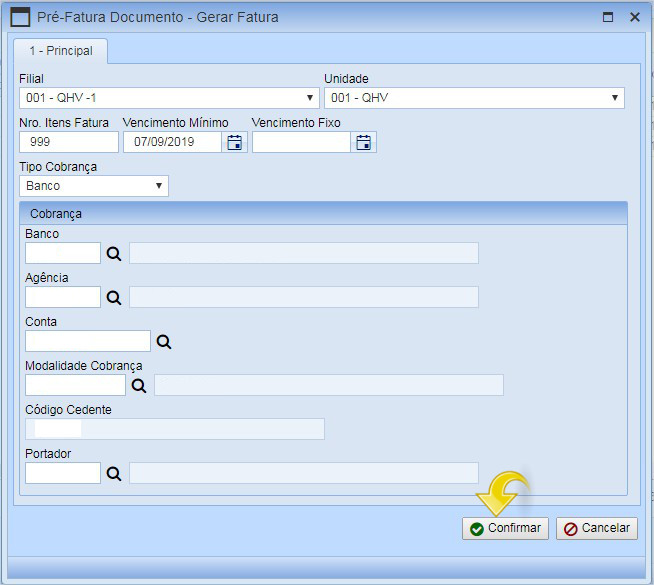Click the window icon in title bar
This screenshot has width=654, height=585.
[20, 17]
